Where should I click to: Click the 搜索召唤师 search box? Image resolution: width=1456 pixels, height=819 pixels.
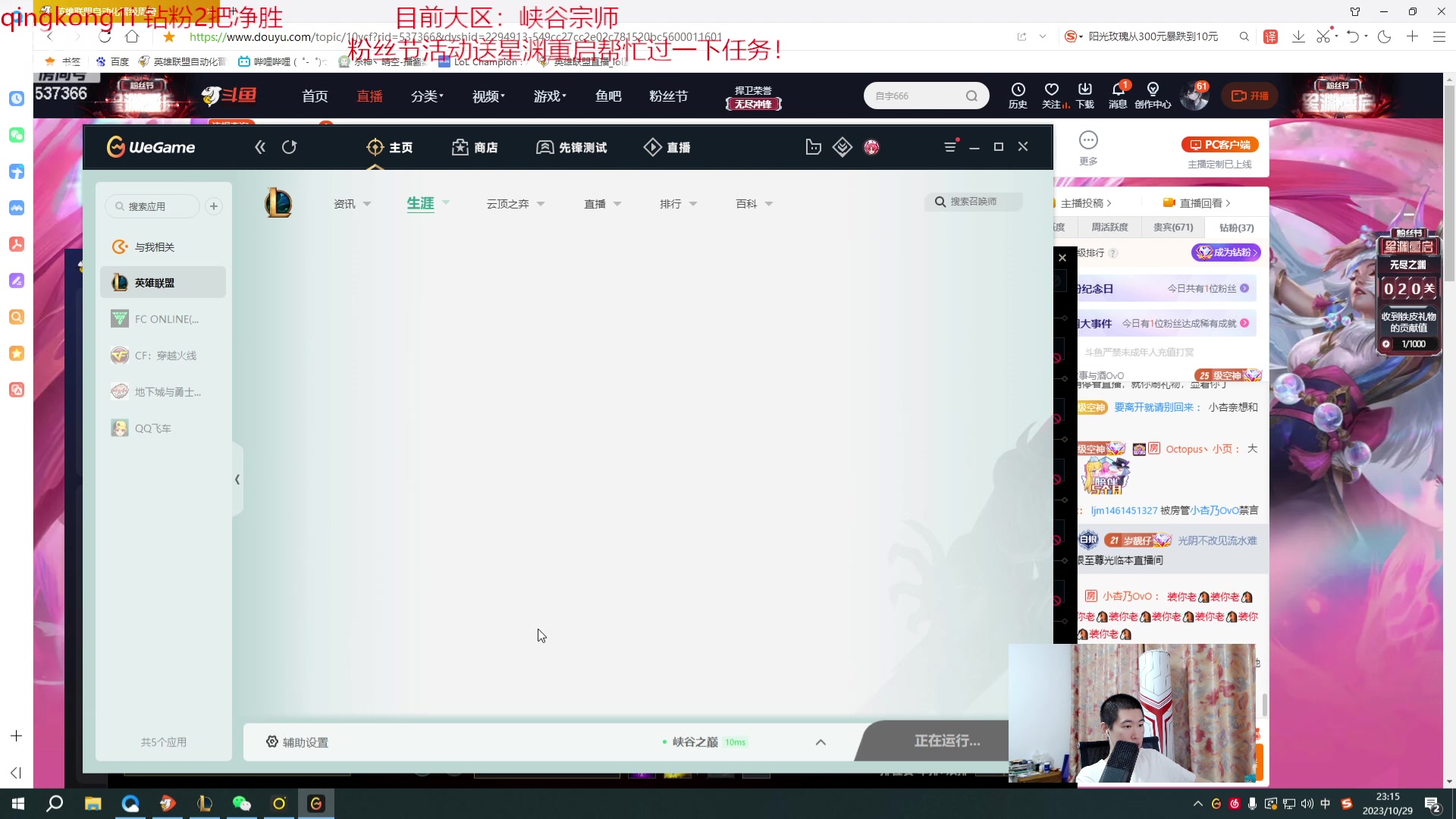[x=973, y=202]
